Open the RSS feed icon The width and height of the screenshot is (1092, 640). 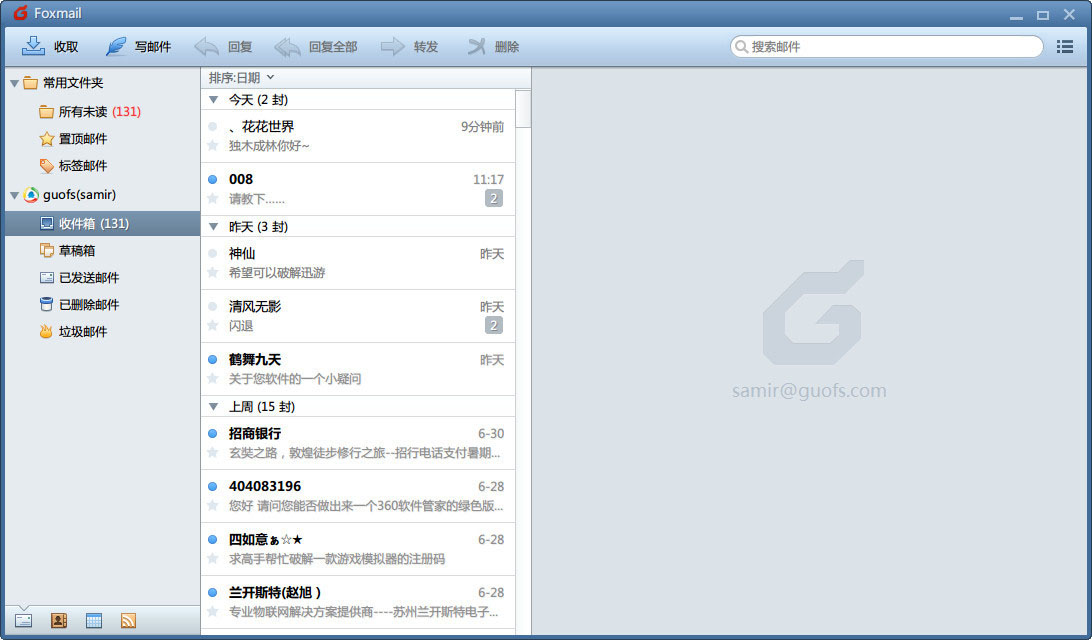128,620
